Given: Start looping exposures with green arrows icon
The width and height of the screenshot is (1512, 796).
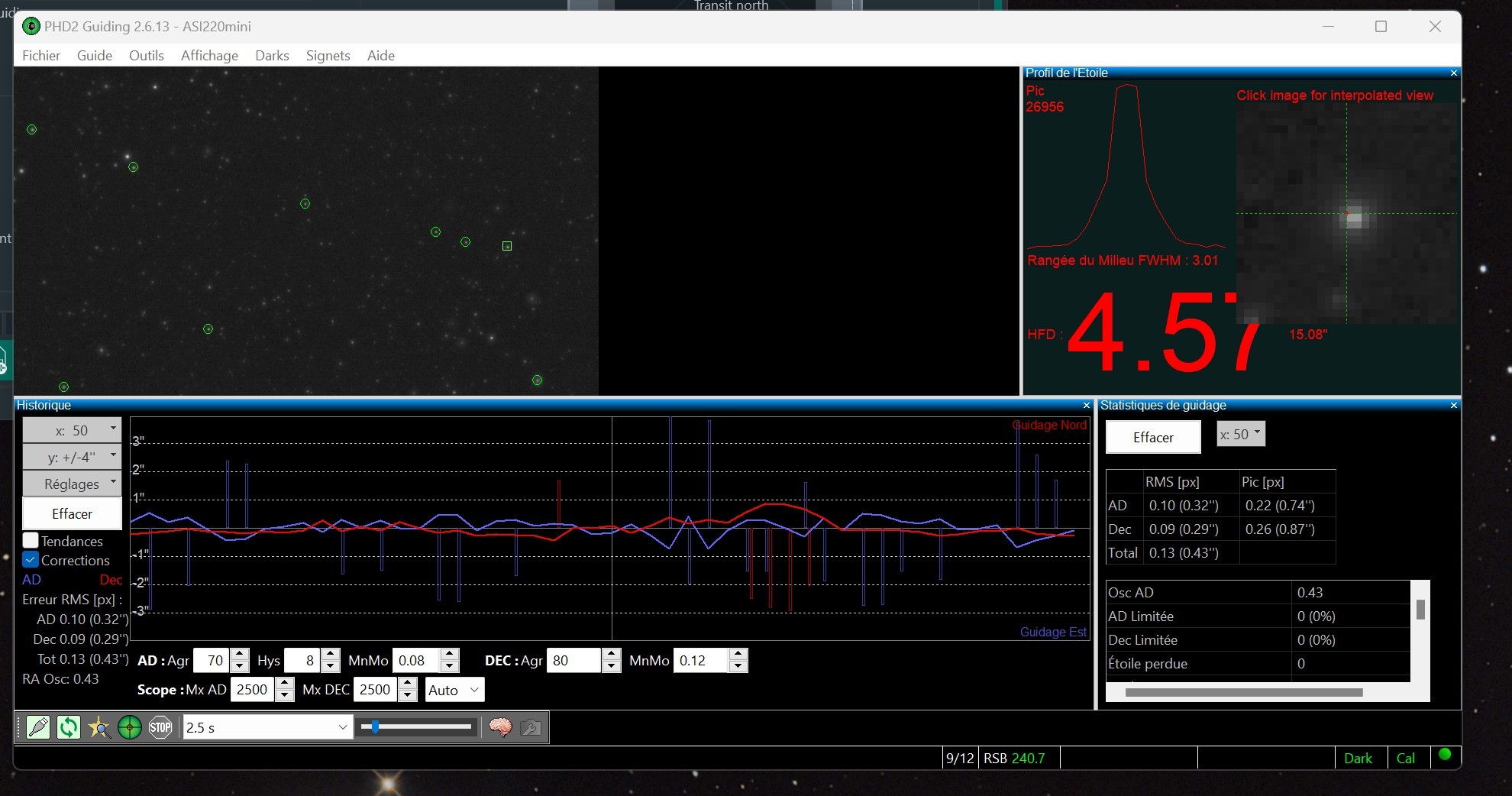Looking at the screenshot, I should (x=69, y=727).
